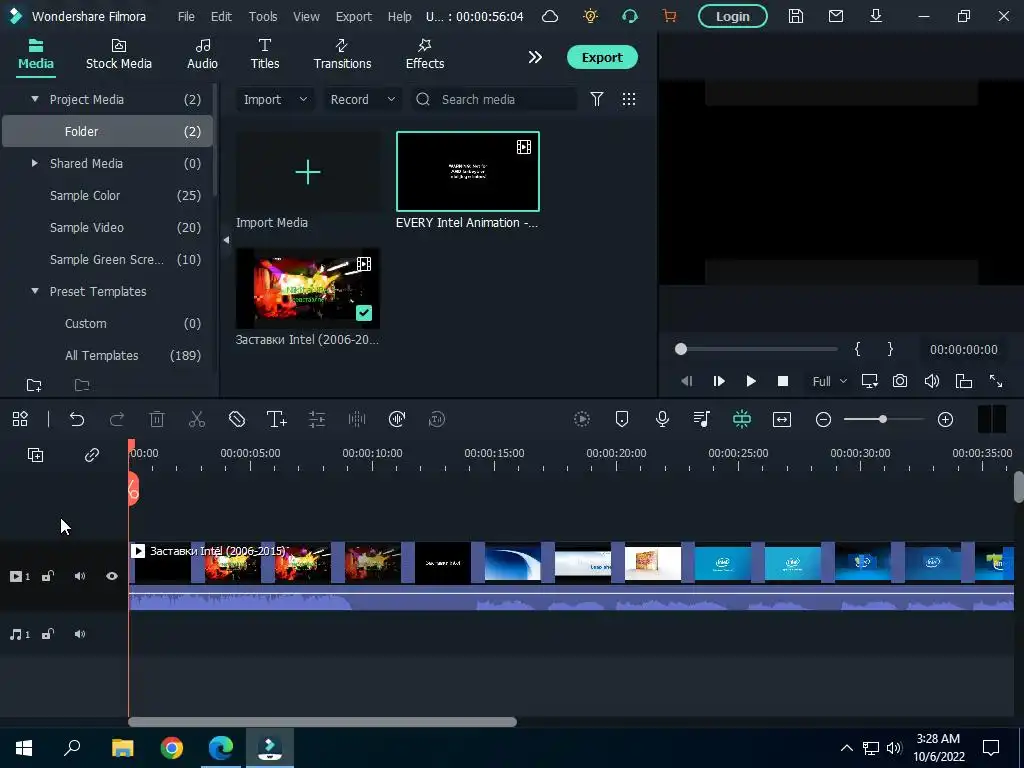Switch to the Effects tab
The height and width of the screenshot is (768, 1024).
(x=424, y=54)
